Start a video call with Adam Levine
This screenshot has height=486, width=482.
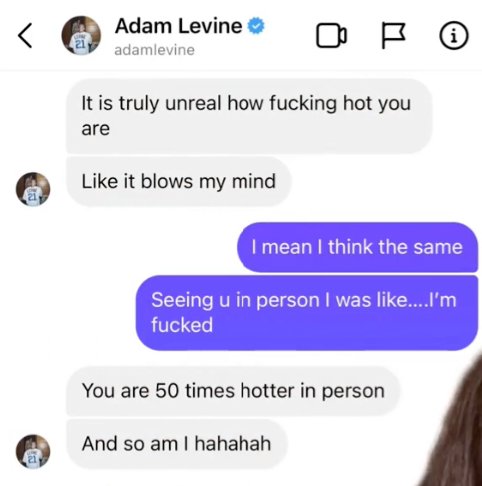331,35
